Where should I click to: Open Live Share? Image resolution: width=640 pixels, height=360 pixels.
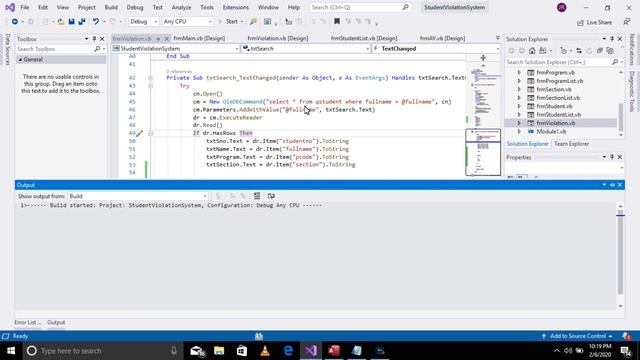point(595,22)
